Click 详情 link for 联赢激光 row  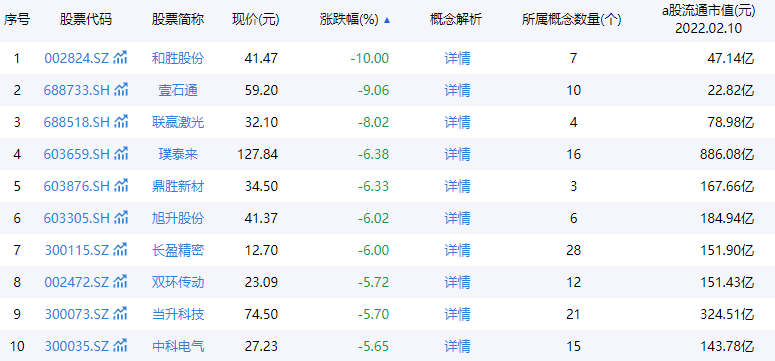(x=457, y=123)
